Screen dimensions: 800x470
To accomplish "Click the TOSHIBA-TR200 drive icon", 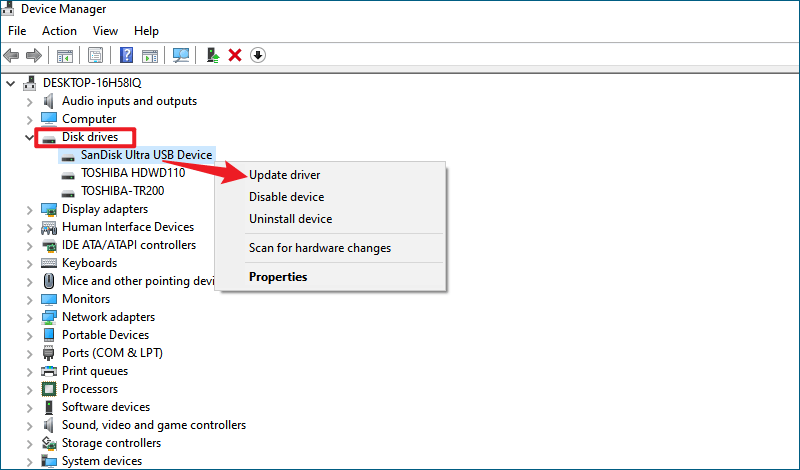I will [x=68, y=193].
